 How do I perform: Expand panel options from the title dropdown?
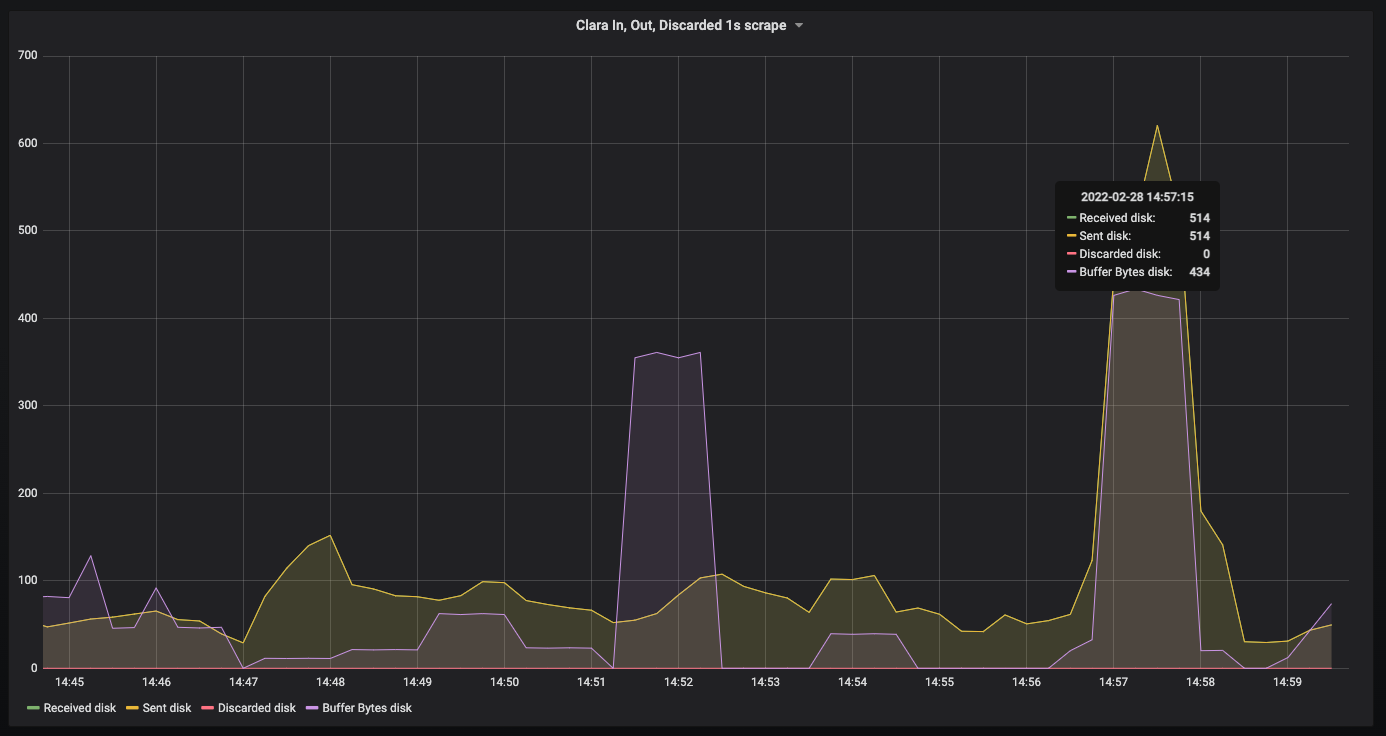pyautogui.click(x=797, y=25)
